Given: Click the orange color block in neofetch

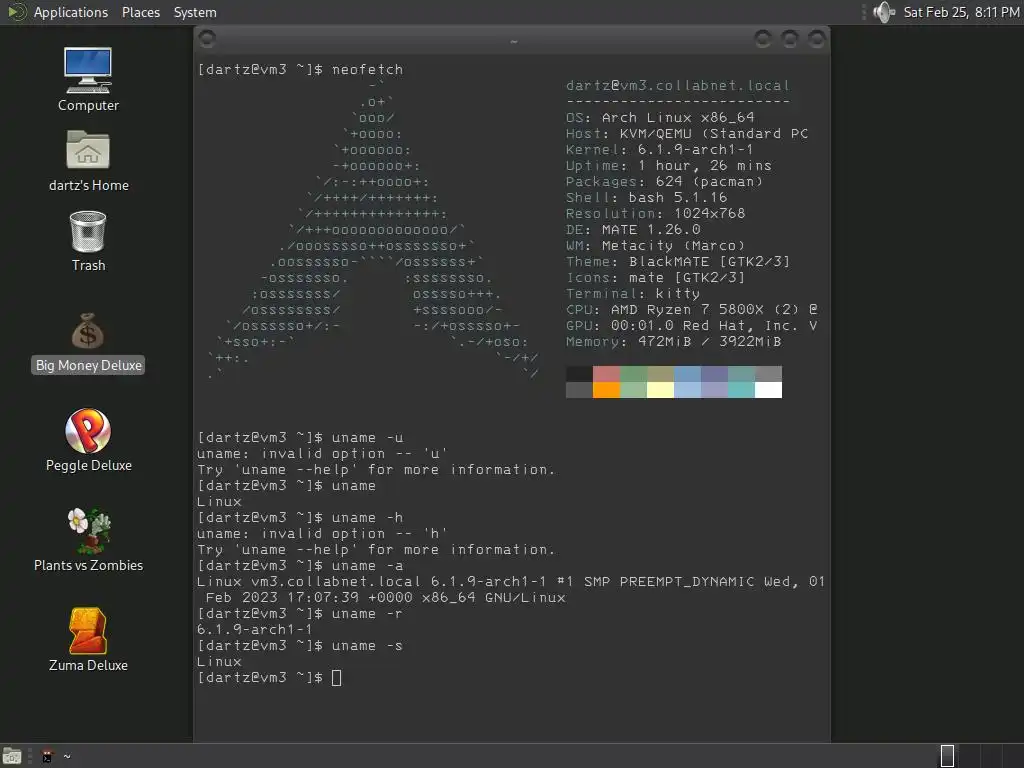Looking at the screenshot, I should pyautogui.click(x=606, y=390).
